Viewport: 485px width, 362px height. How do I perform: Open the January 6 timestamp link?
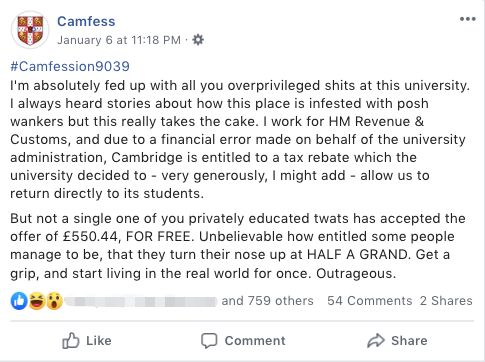point(119,40)
